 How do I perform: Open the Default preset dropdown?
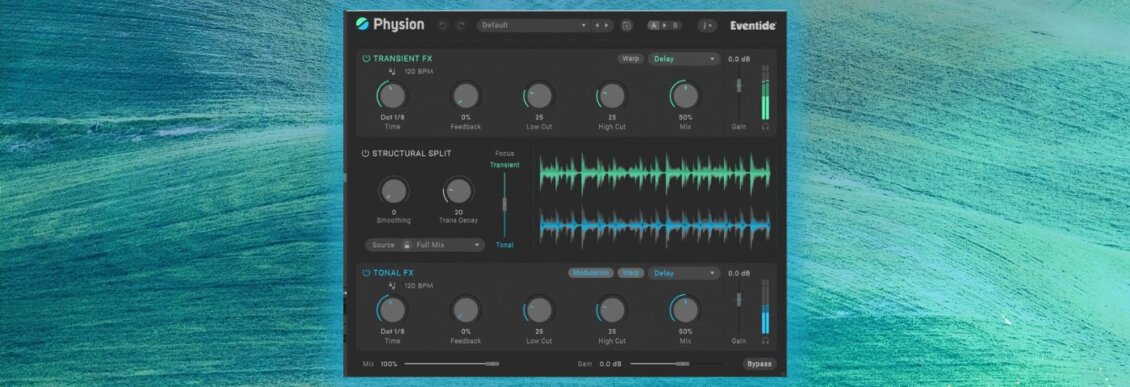coord(533,25)
